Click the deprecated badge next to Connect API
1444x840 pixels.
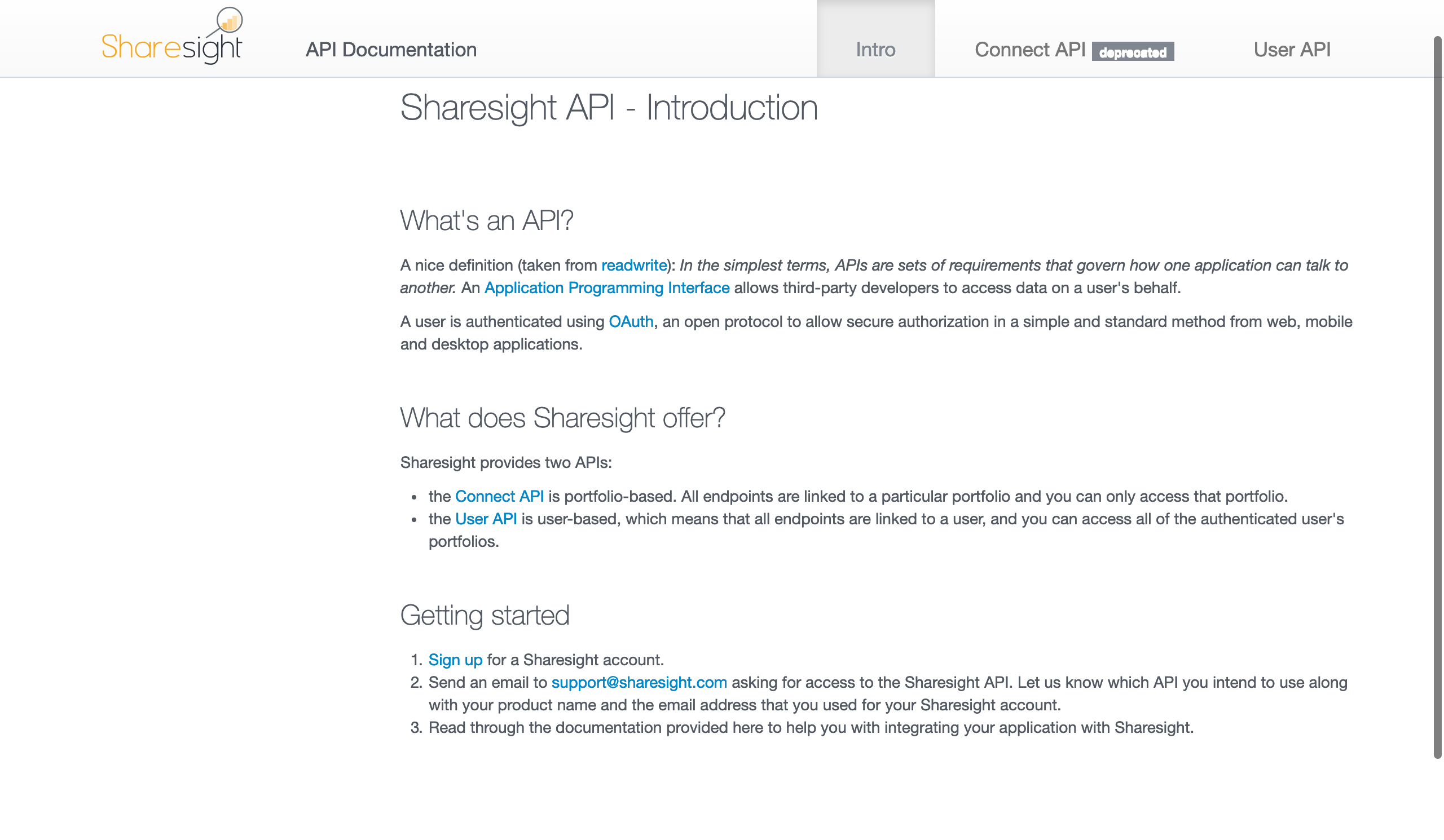coord(1133,52)
